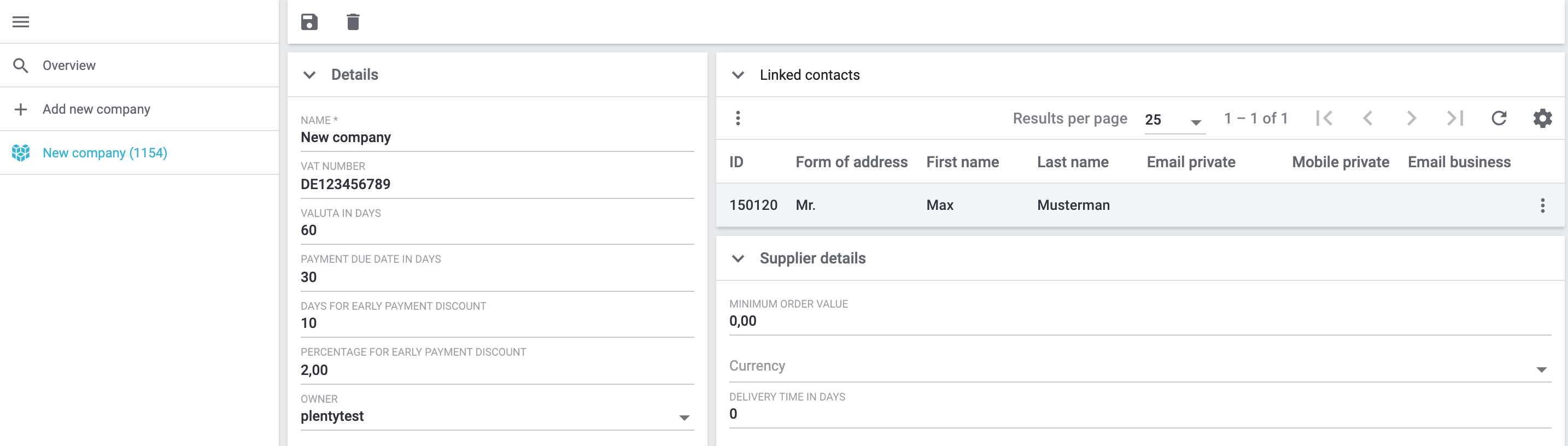Open the hamburger navigation menu
Viewport: 1568px width, 446px height.
pos(21,22)
